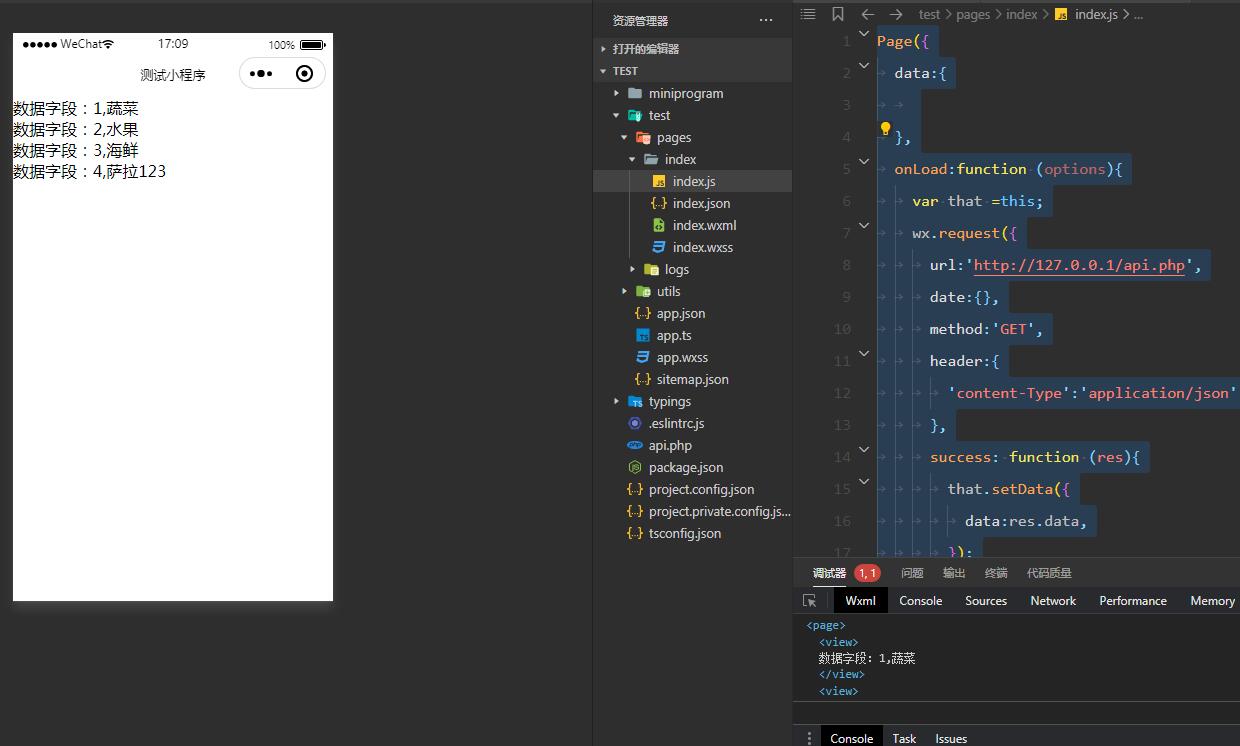Toggle the editor outline list icon

click(x=808, y=14)
